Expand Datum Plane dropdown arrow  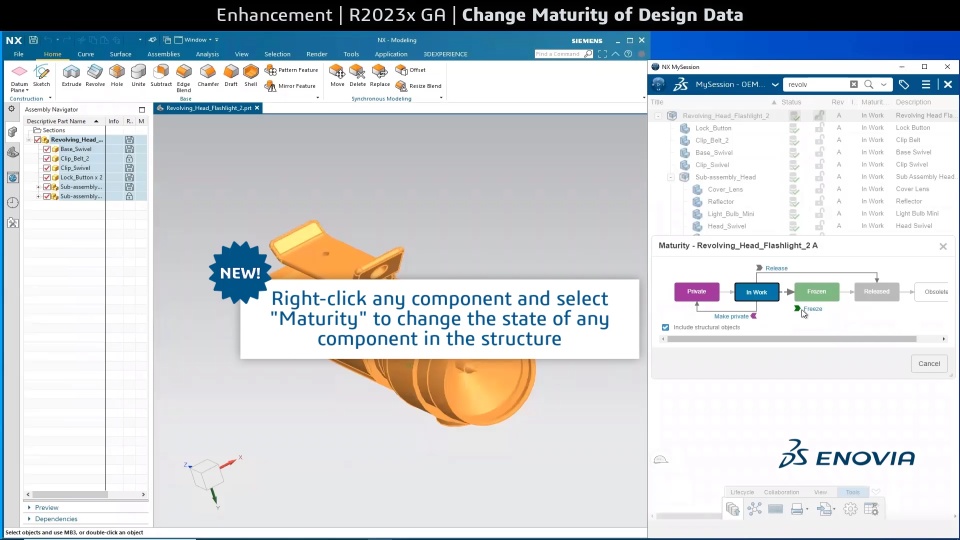tap(27, 91)
